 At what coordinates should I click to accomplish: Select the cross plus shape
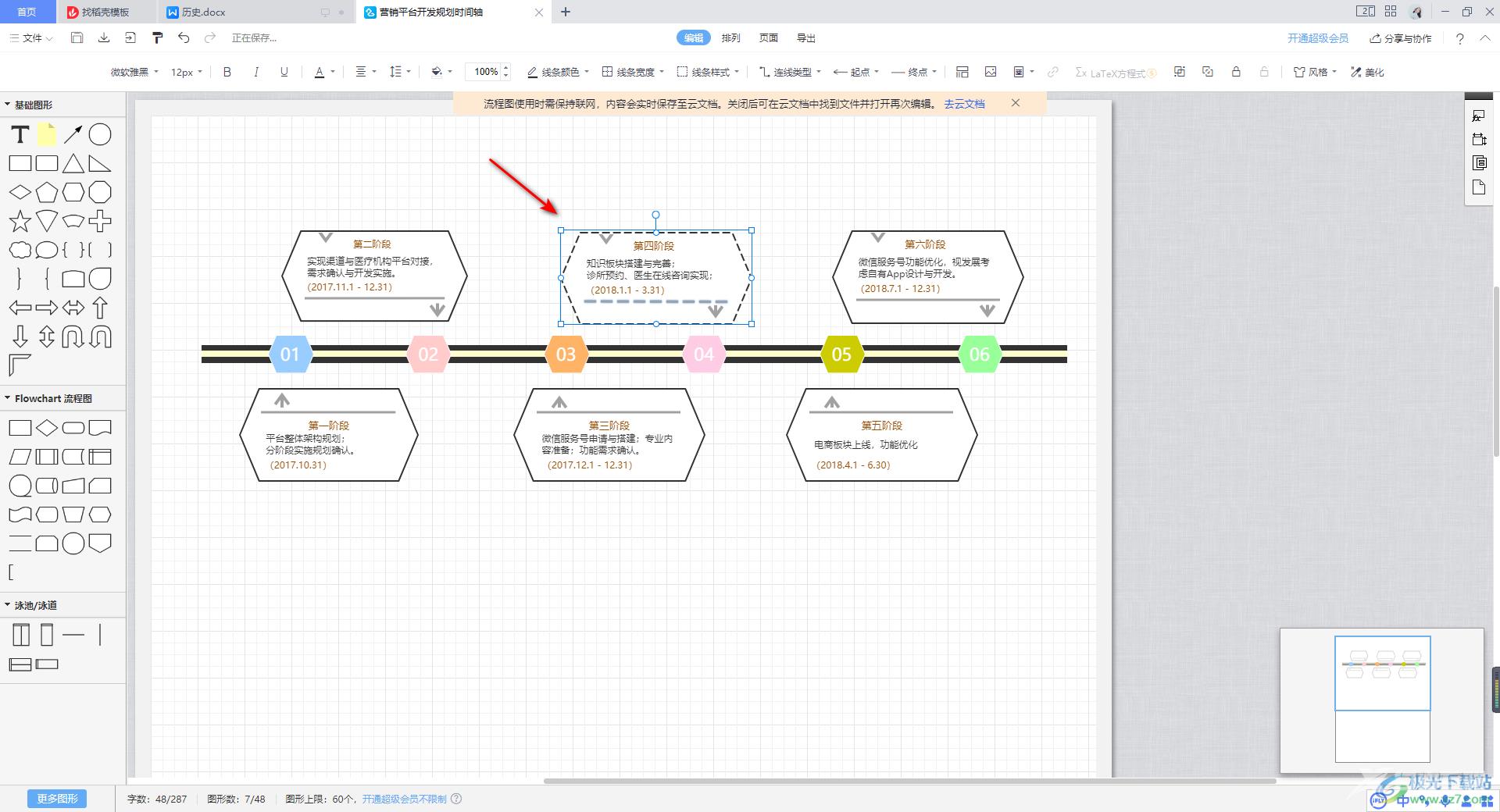(100, 221)
